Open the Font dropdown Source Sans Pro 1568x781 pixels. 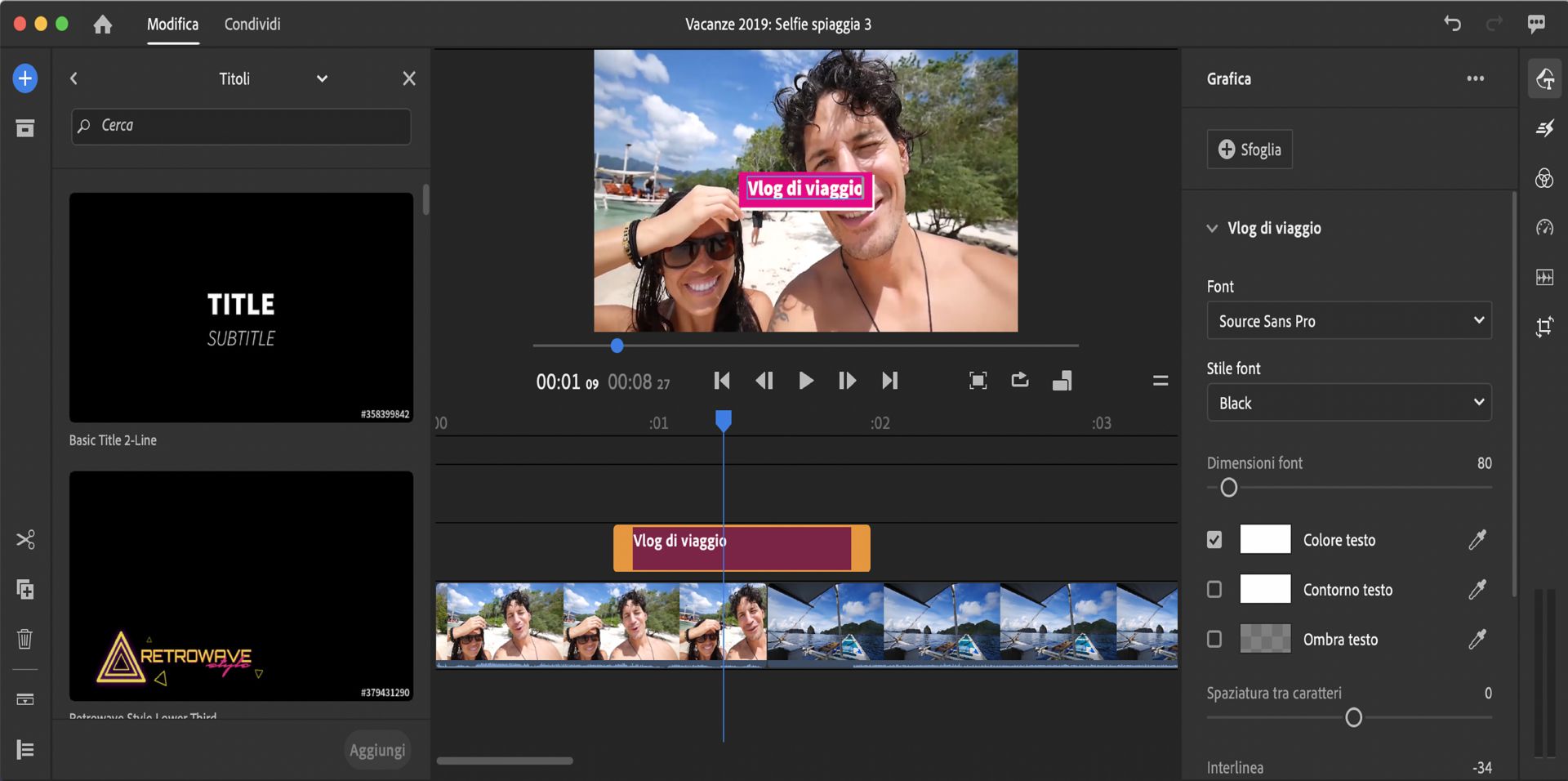pos(1349,320)
